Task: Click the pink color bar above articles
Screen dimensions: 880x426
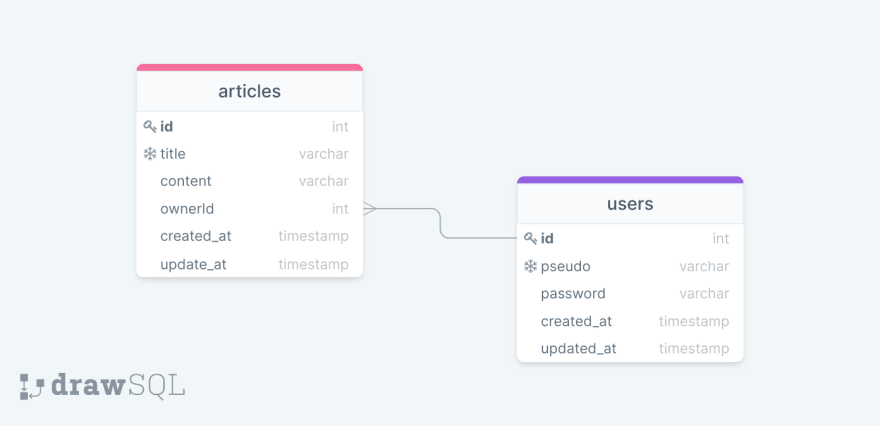Action: click(250, 67)
